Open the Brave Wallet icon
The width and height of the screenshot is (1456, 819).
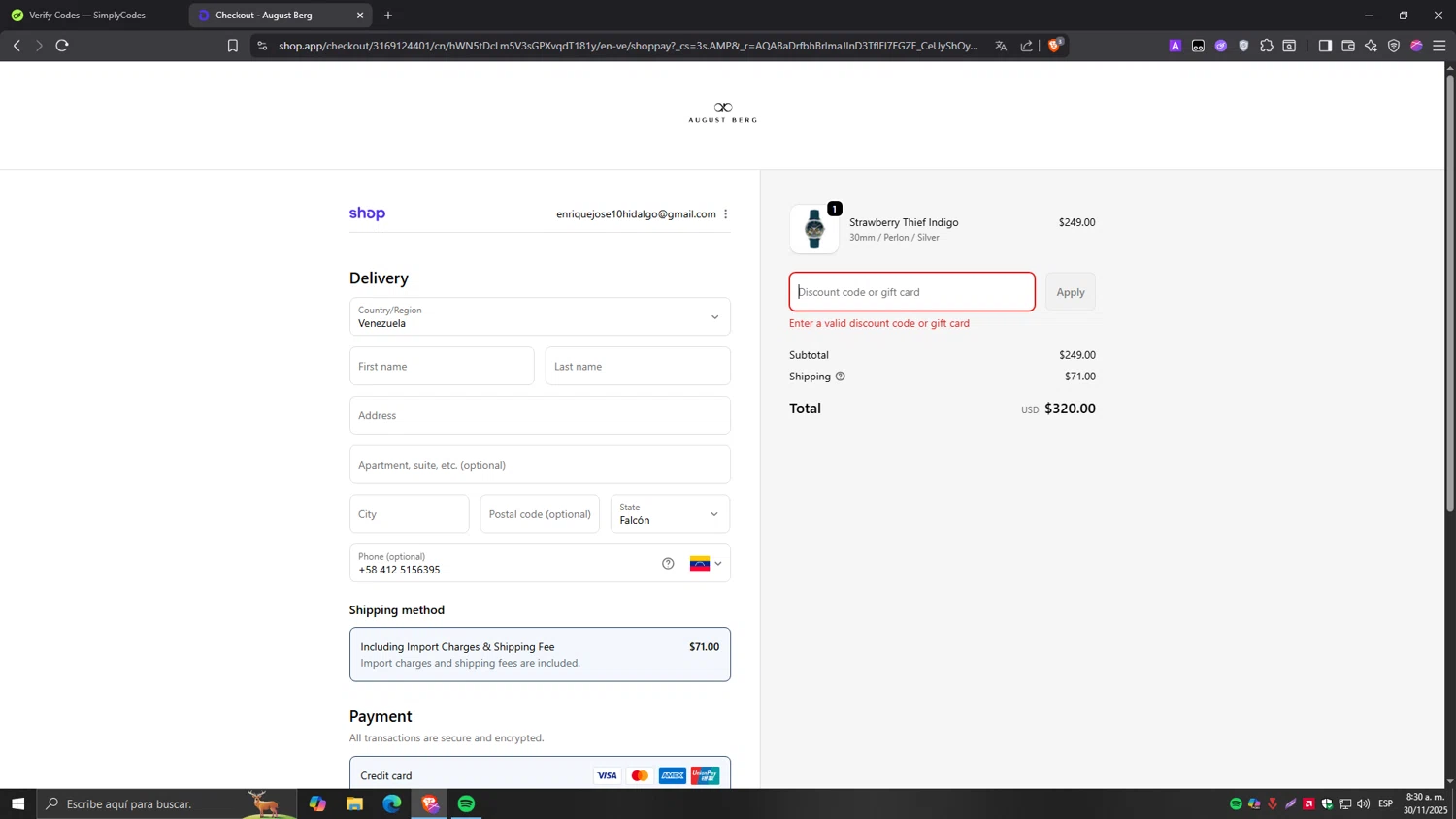1348,46
